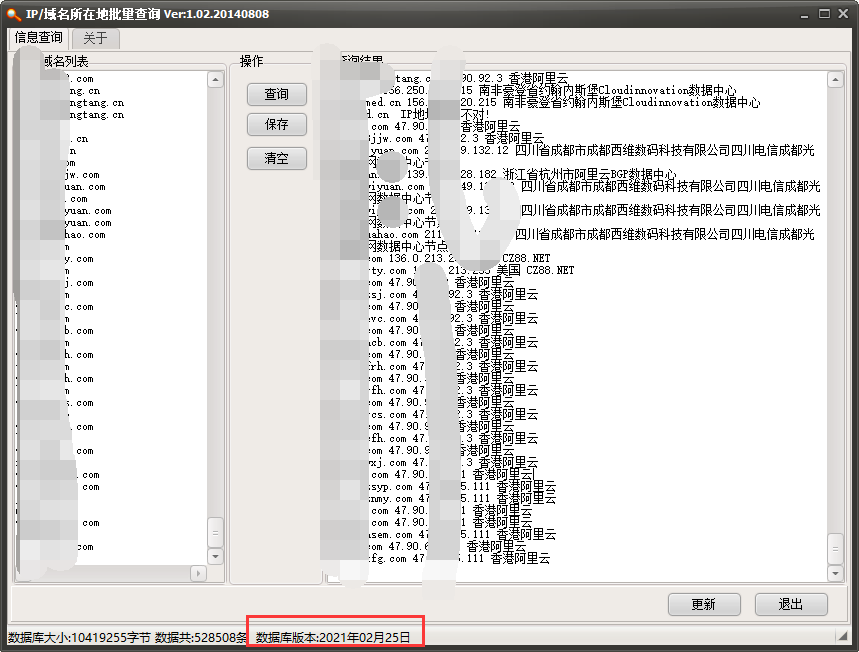This screenshot has height=652, width=859.
Task: Click the 操作 group label
Action: point(251,61)
